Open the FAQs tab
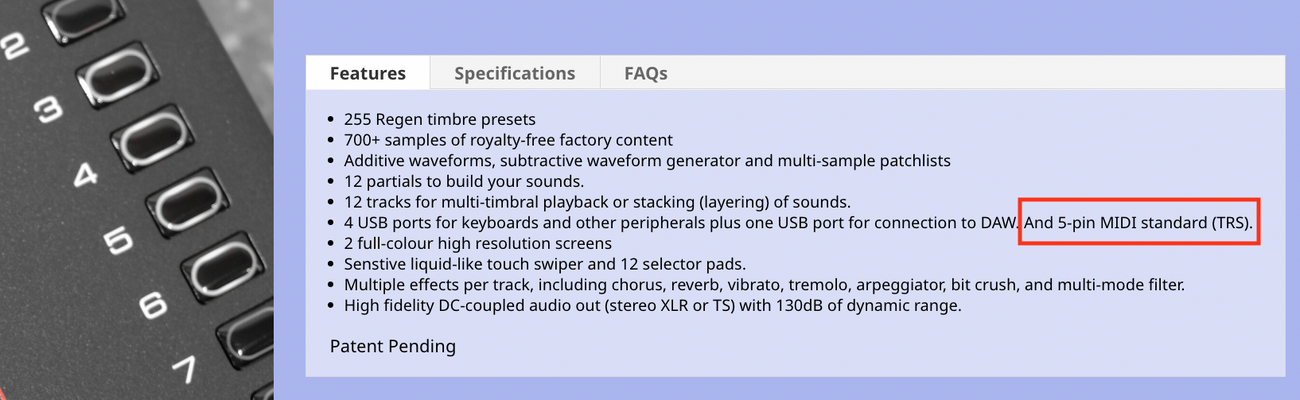The image size is (1300, 400). [645, 73]
